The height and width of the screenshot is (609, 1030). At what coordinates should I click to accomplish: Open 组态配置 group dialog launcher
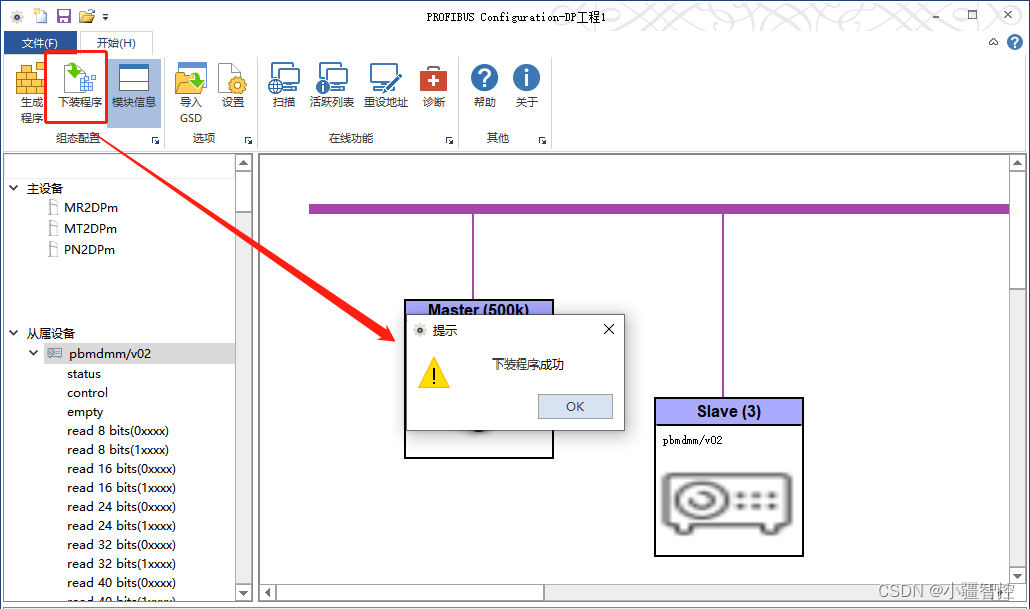pos(156,140)
